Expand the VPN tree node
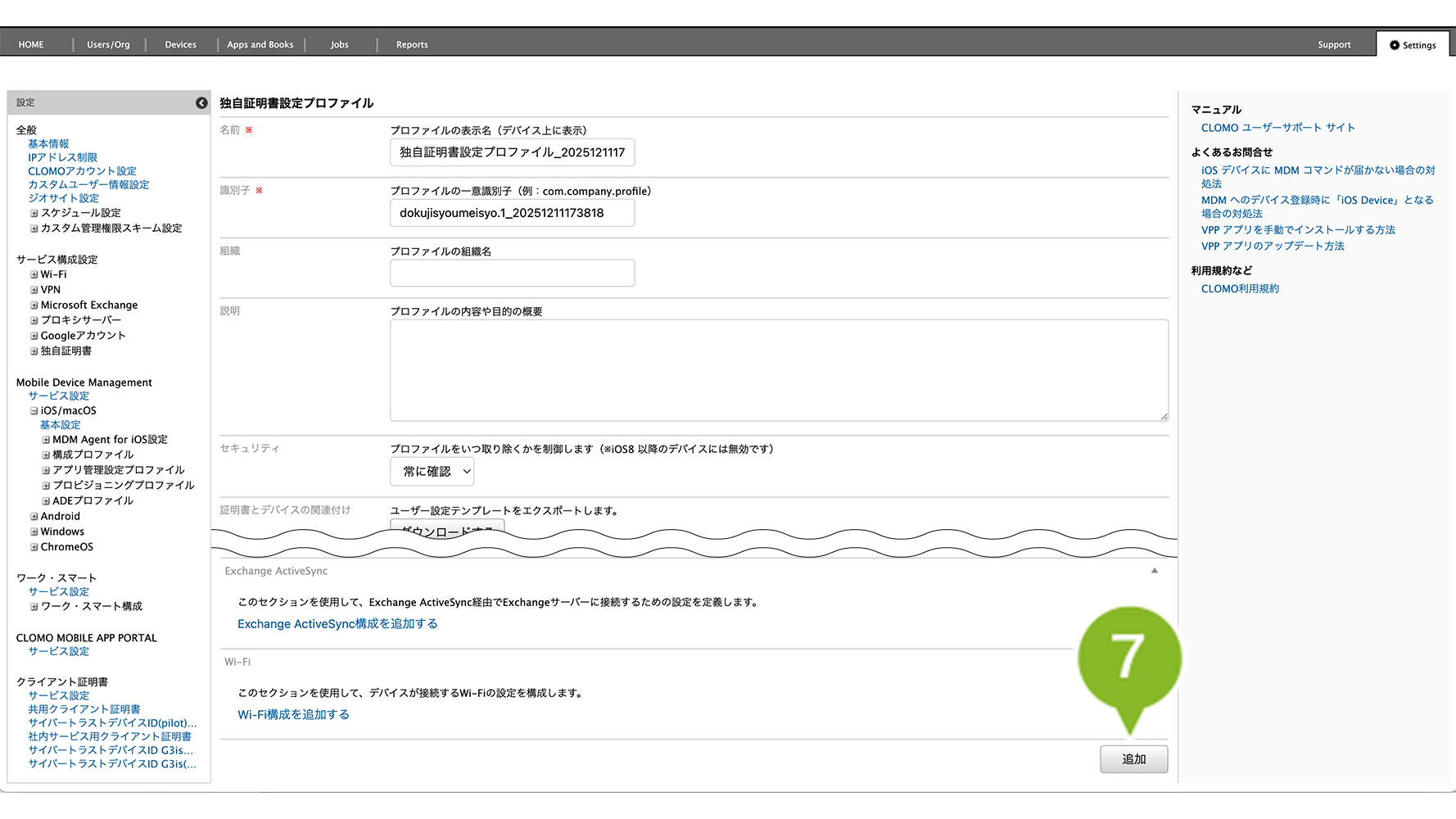The width and height of the screenshot is (1456, 819). tap(34, 290)
